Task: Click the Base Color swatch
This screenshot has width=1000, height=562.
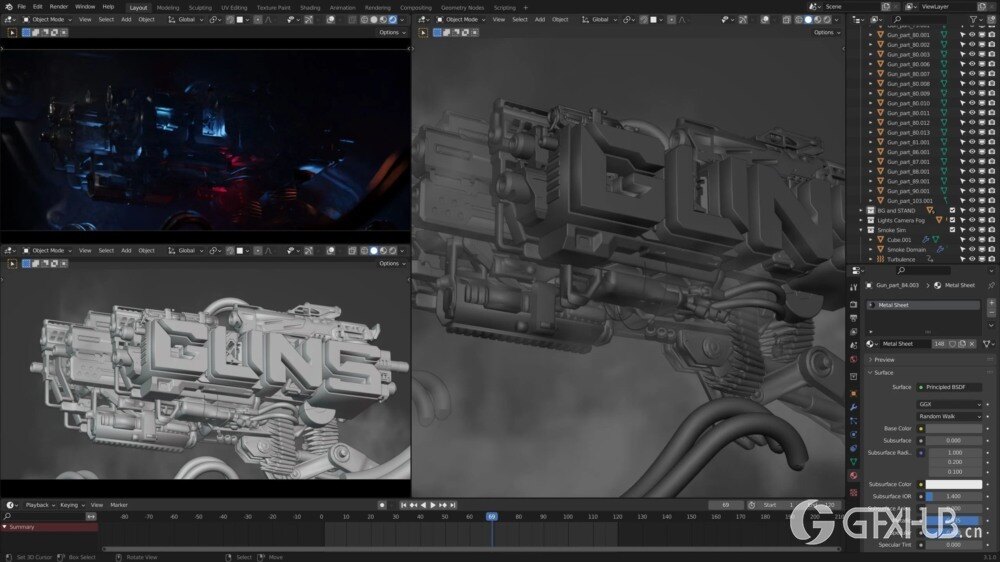Action: (x=954, y=429)
